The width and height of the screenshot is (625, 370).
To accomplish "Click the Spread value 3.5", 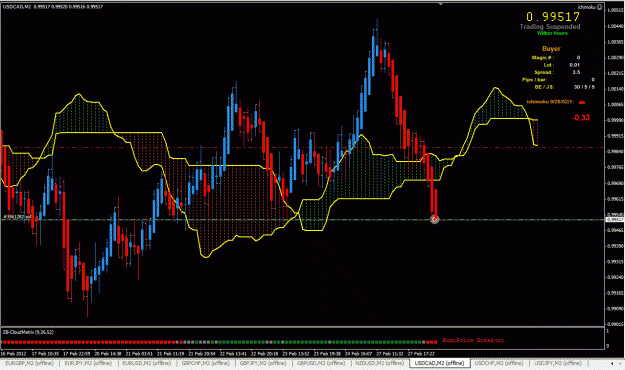I will point(576,72).
